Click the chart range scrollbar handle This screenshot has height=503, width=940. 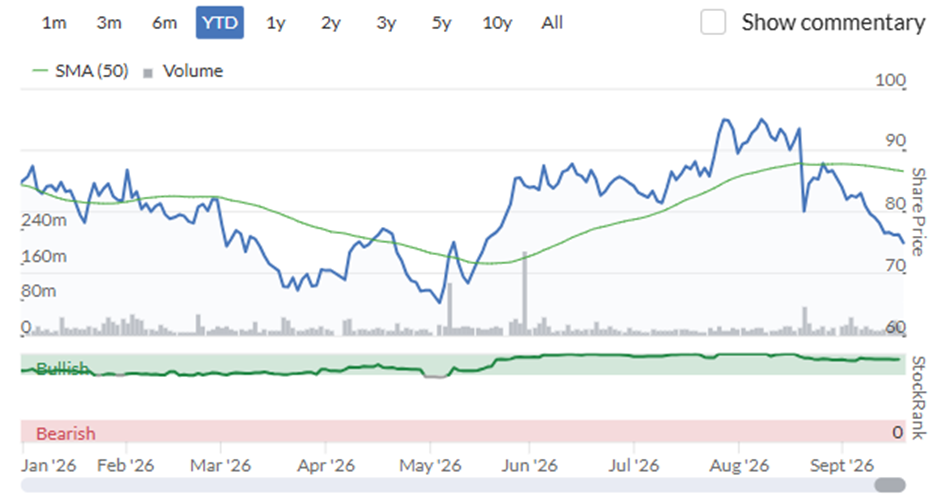(890, 484)
